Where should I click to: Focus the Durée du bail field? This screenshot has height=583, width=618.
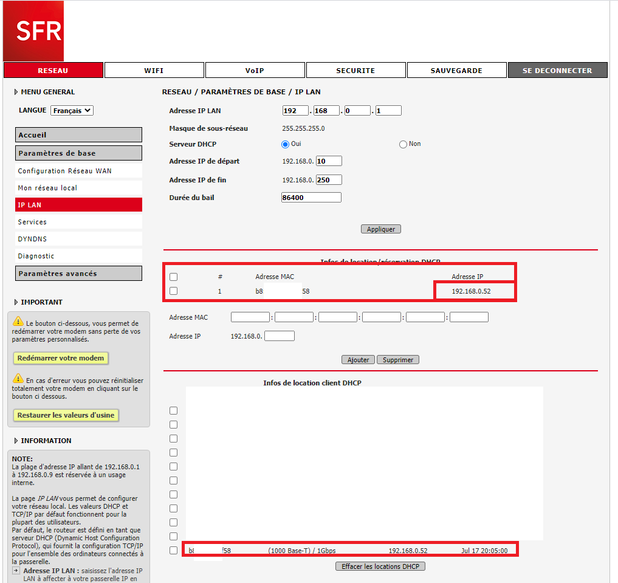(x=312, y=198)
